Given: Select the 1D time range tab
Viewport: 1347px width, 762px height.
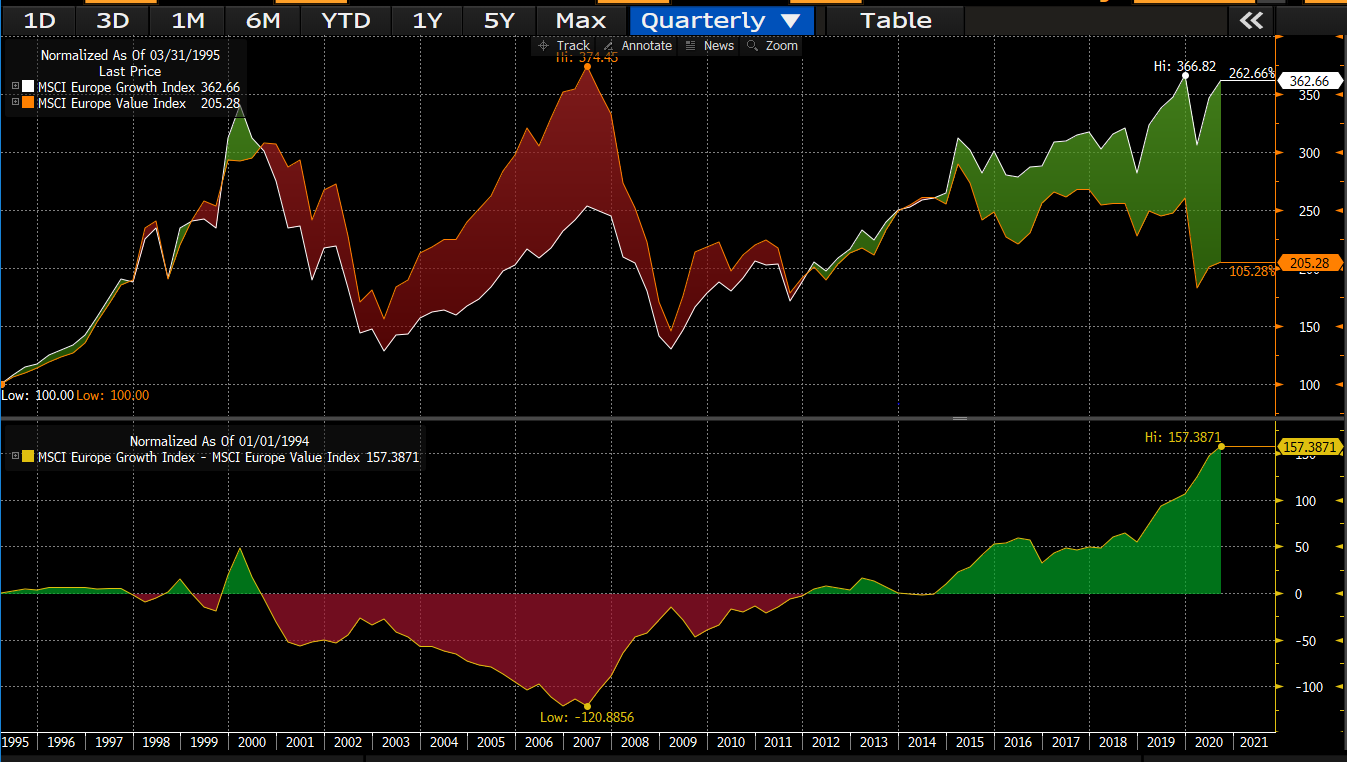Looking at the screenshot, I should 39,20.
